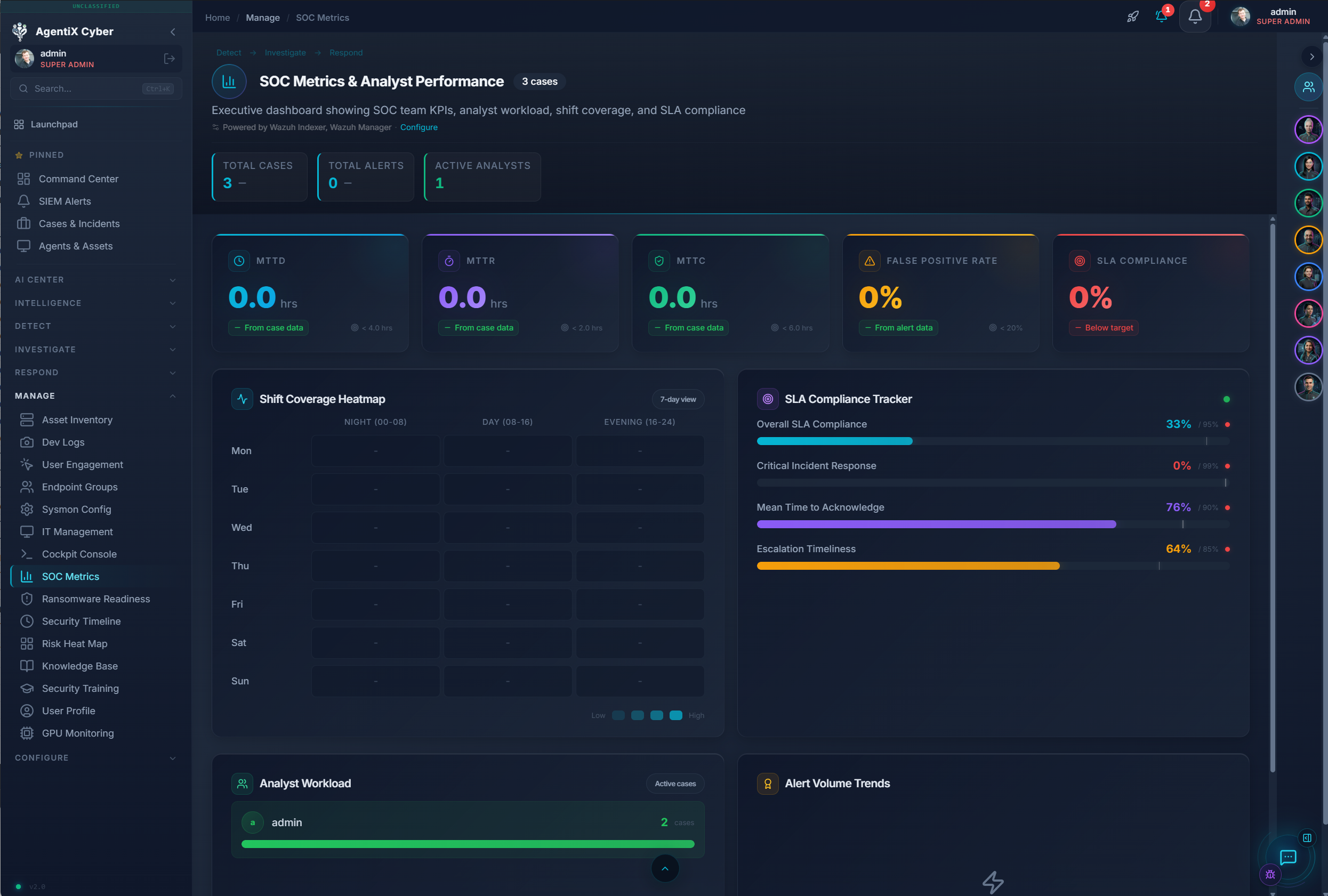Open GPU Monitoring page
The width and height of the screenshot is (1328, 896).
[x=77, y=733]
